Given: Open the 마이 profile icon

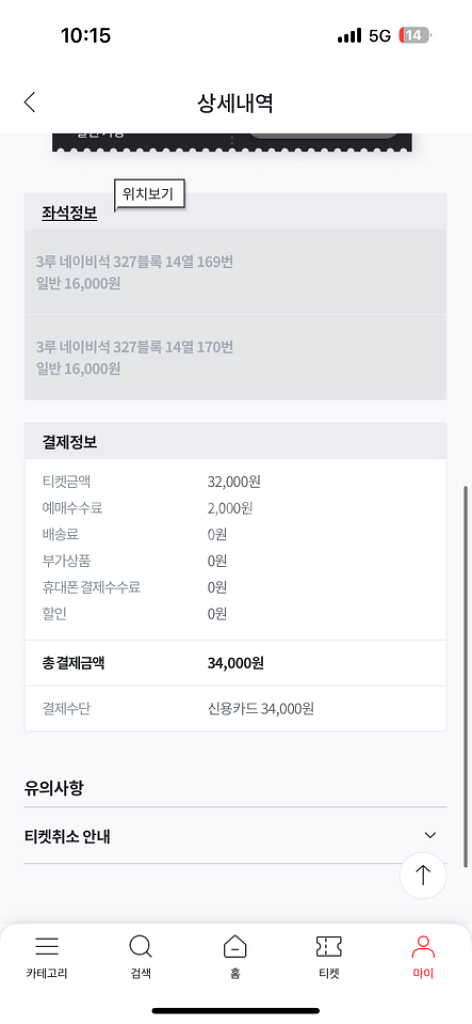Looking at the screenshot, I should tap(423, 946).
